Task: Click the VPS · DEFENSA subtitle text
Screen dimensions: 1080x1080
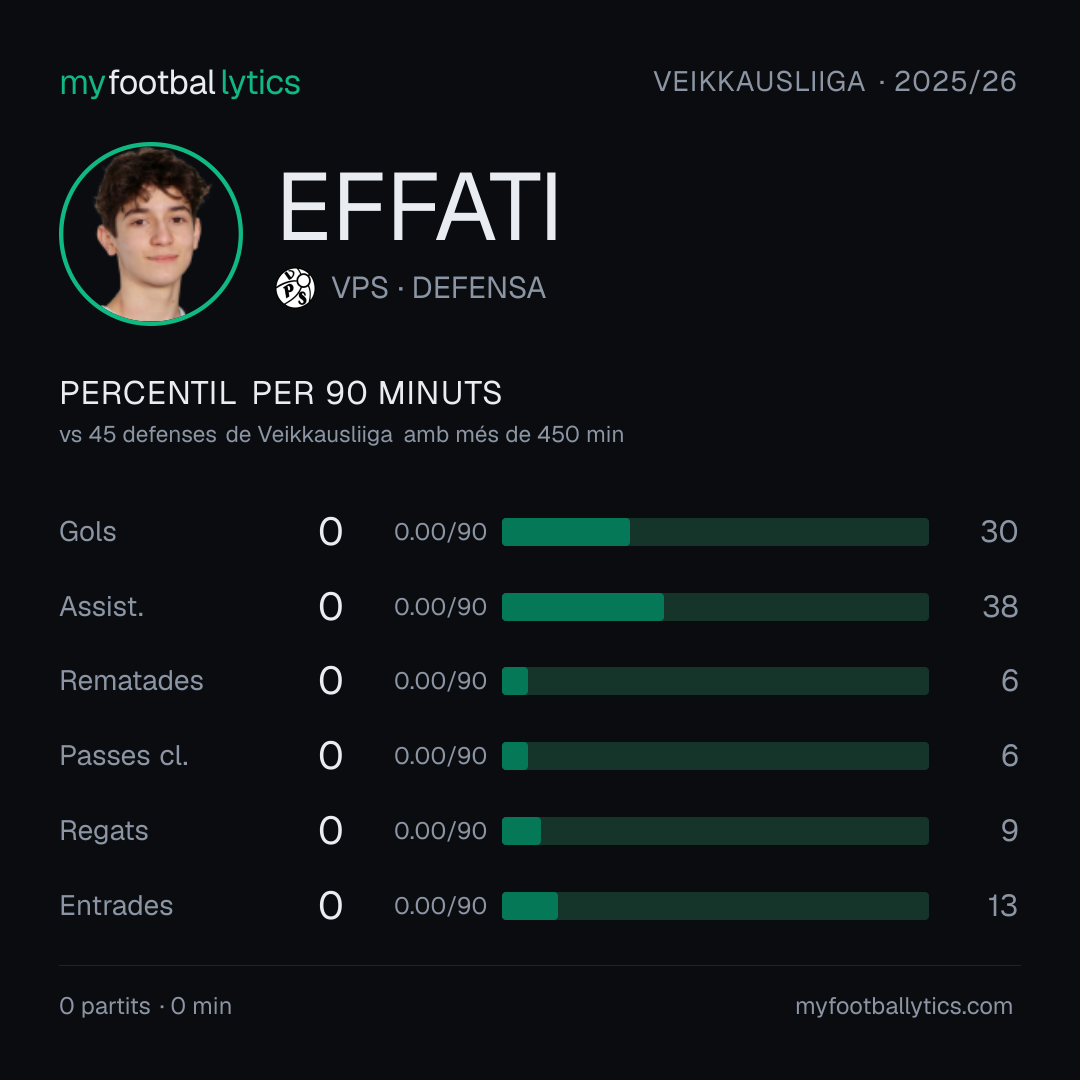Action: coord(439,288)
